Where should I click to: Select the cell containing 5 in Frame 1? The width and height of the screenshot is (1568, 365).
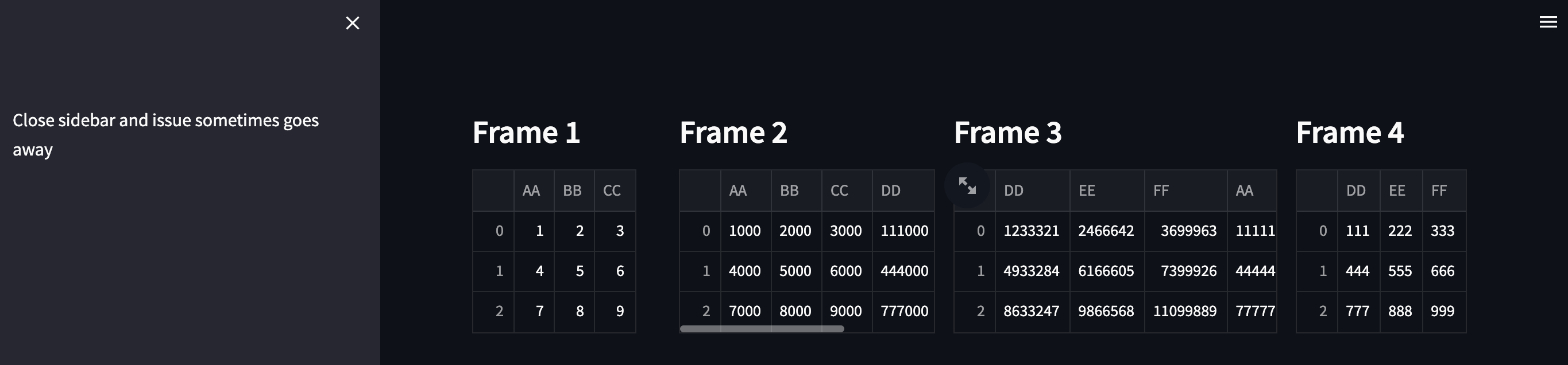[579, 271]
